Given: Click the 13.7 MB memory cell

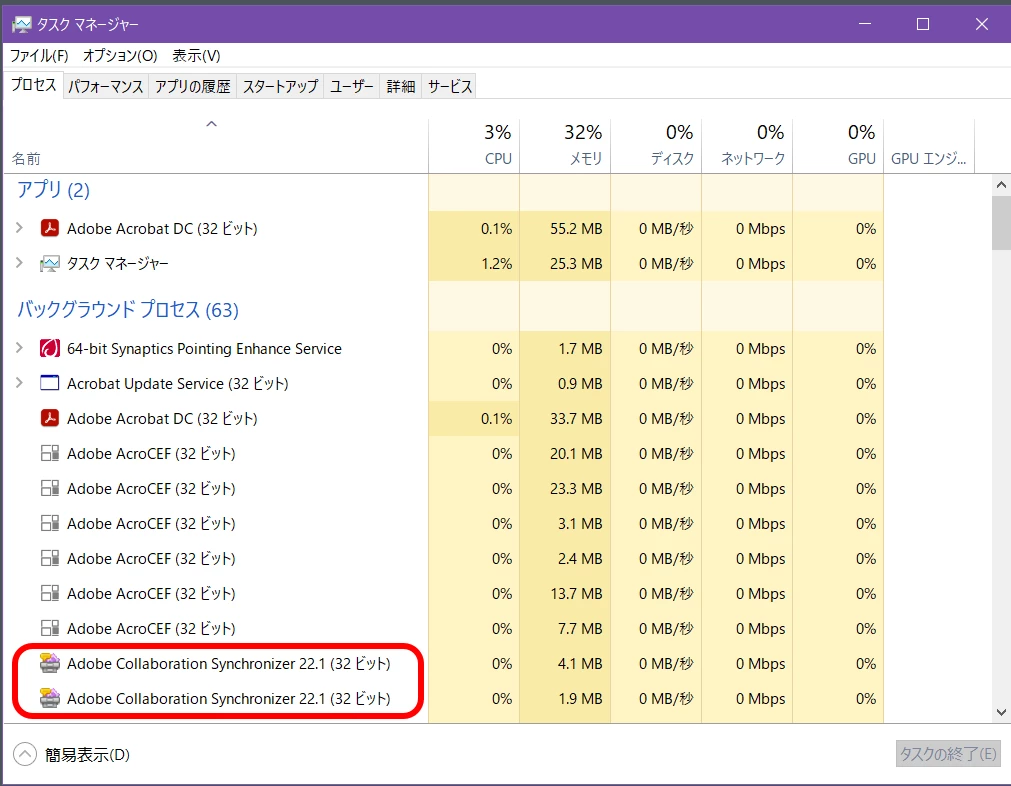Looking at the screenshot, I should click(565, 593).
